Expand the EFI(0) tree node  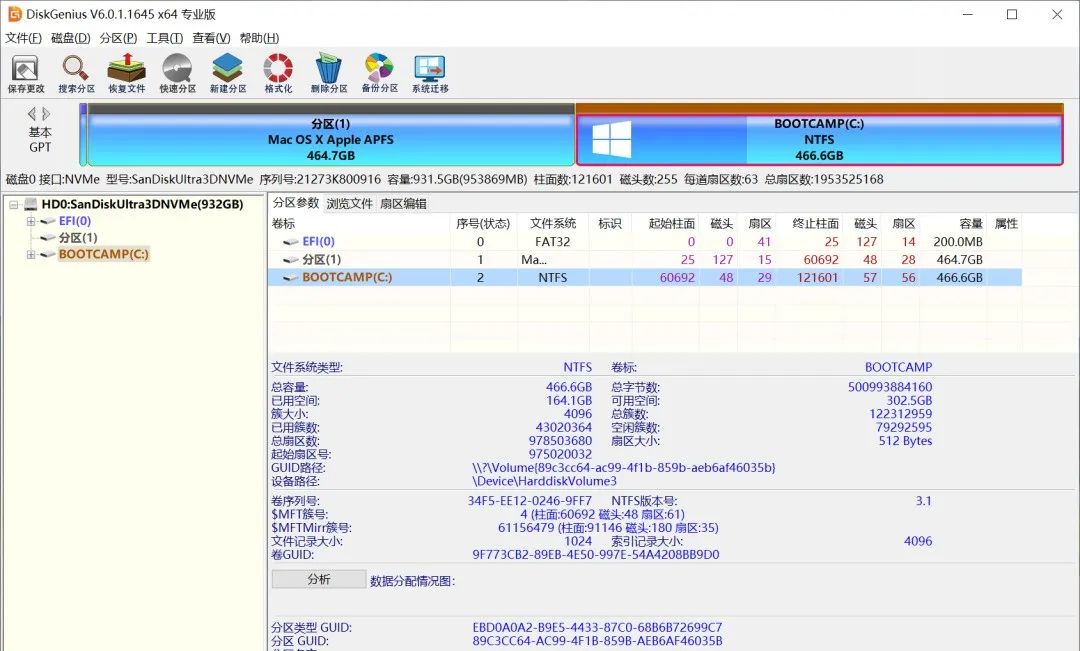(x=30, y=221)
